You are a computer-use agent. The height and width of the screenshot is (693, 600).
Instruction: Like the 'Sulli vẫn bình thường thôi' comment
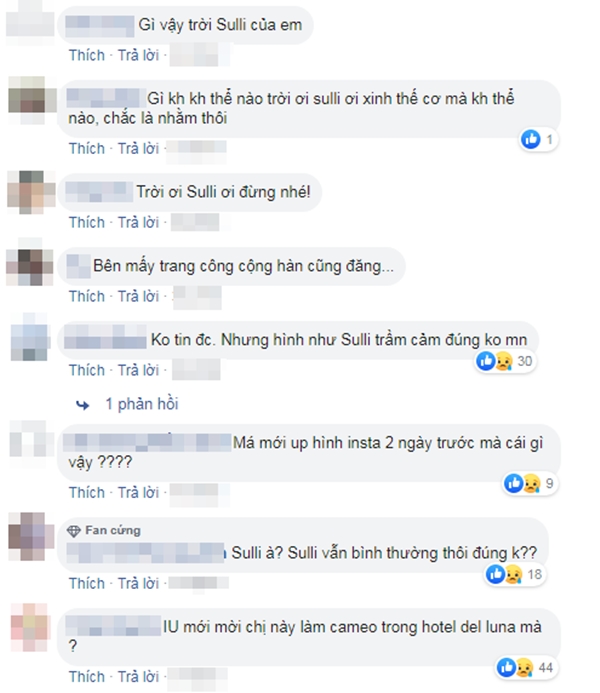click(x=87, y=583)
